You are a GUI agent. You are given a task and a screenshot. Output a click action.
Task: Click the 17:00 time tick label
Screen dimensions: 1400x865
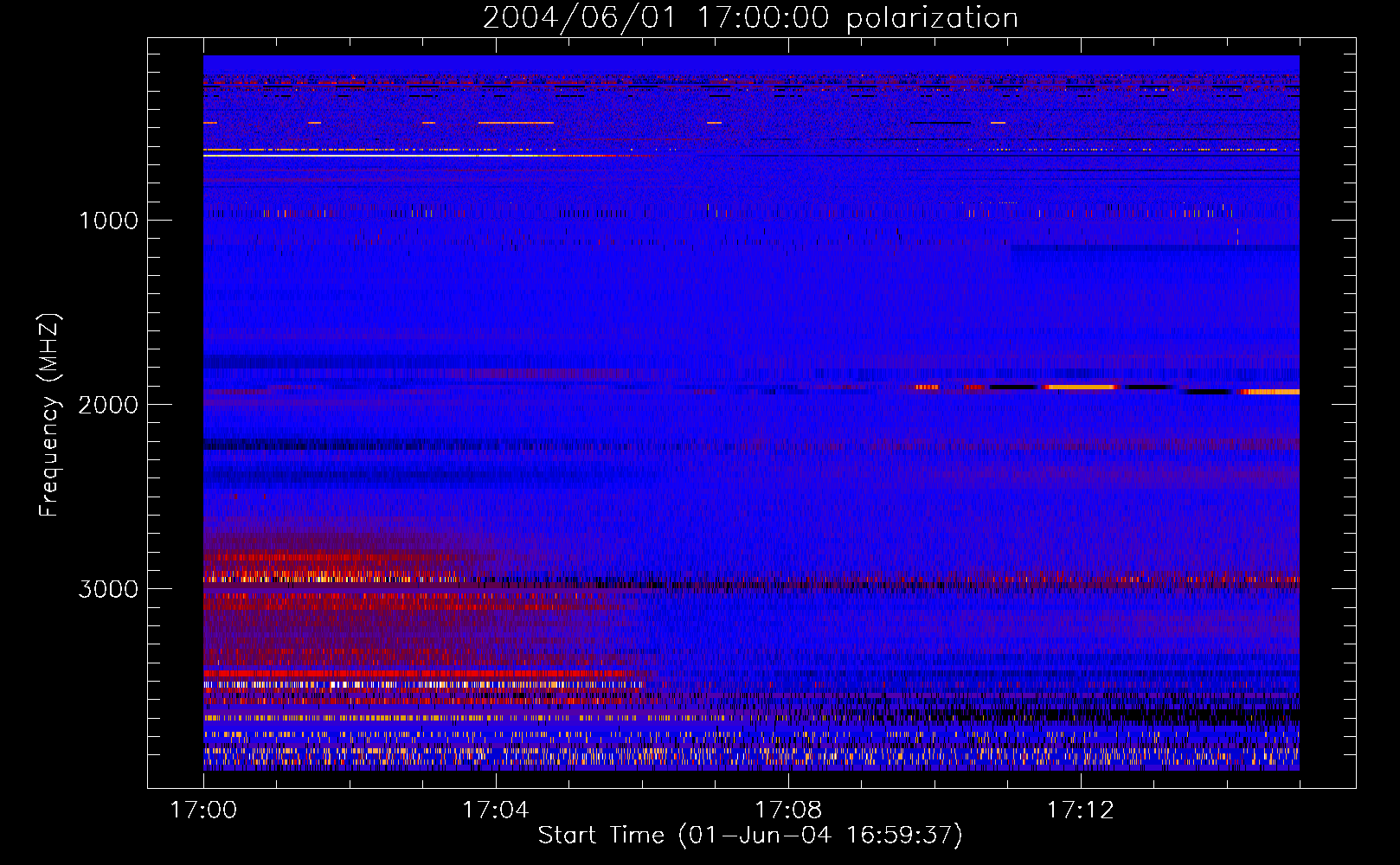pyautogui.click(x=203, y=811)
